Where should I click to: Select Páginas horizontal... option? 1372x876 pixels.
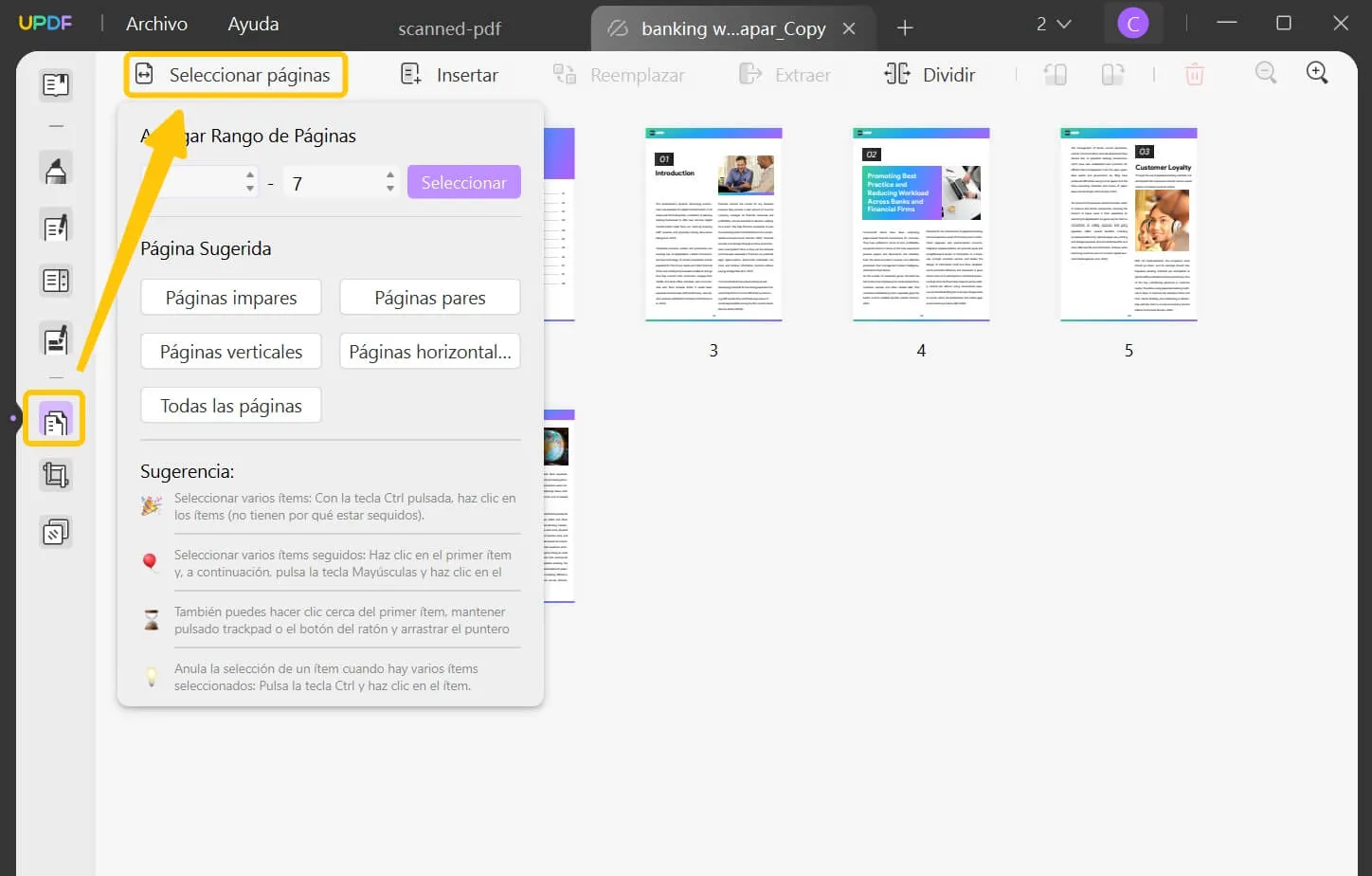pyautogui.click(x=430, y=351)
